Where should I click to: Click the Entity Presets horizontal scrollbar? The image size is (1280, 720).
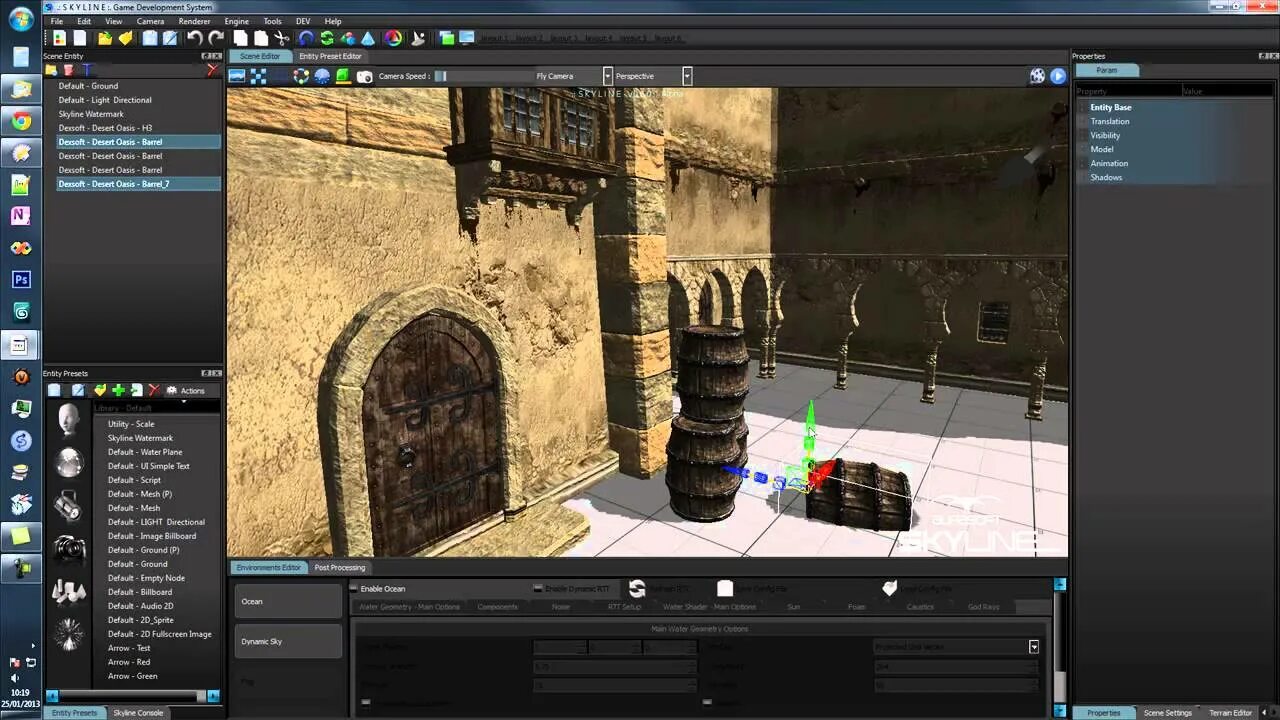click(133, 695)
